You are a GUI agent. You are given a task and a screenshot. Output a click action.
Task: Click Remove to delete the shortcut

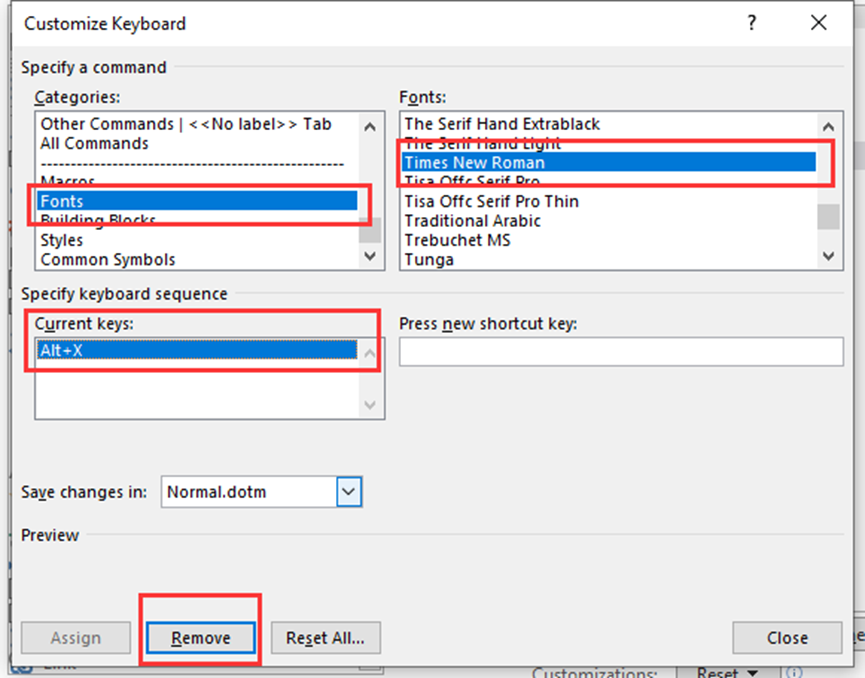200,637
